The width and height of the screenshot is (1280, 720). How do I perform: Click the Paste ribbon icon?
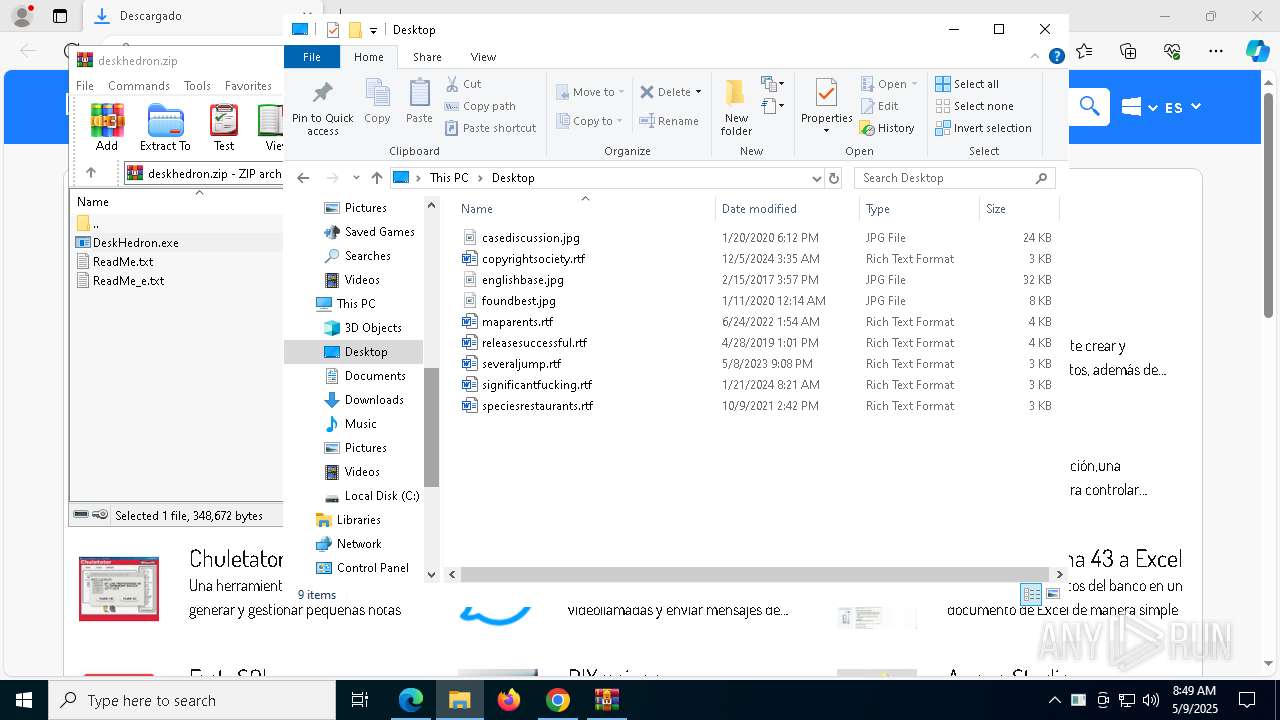coord(419,102)
